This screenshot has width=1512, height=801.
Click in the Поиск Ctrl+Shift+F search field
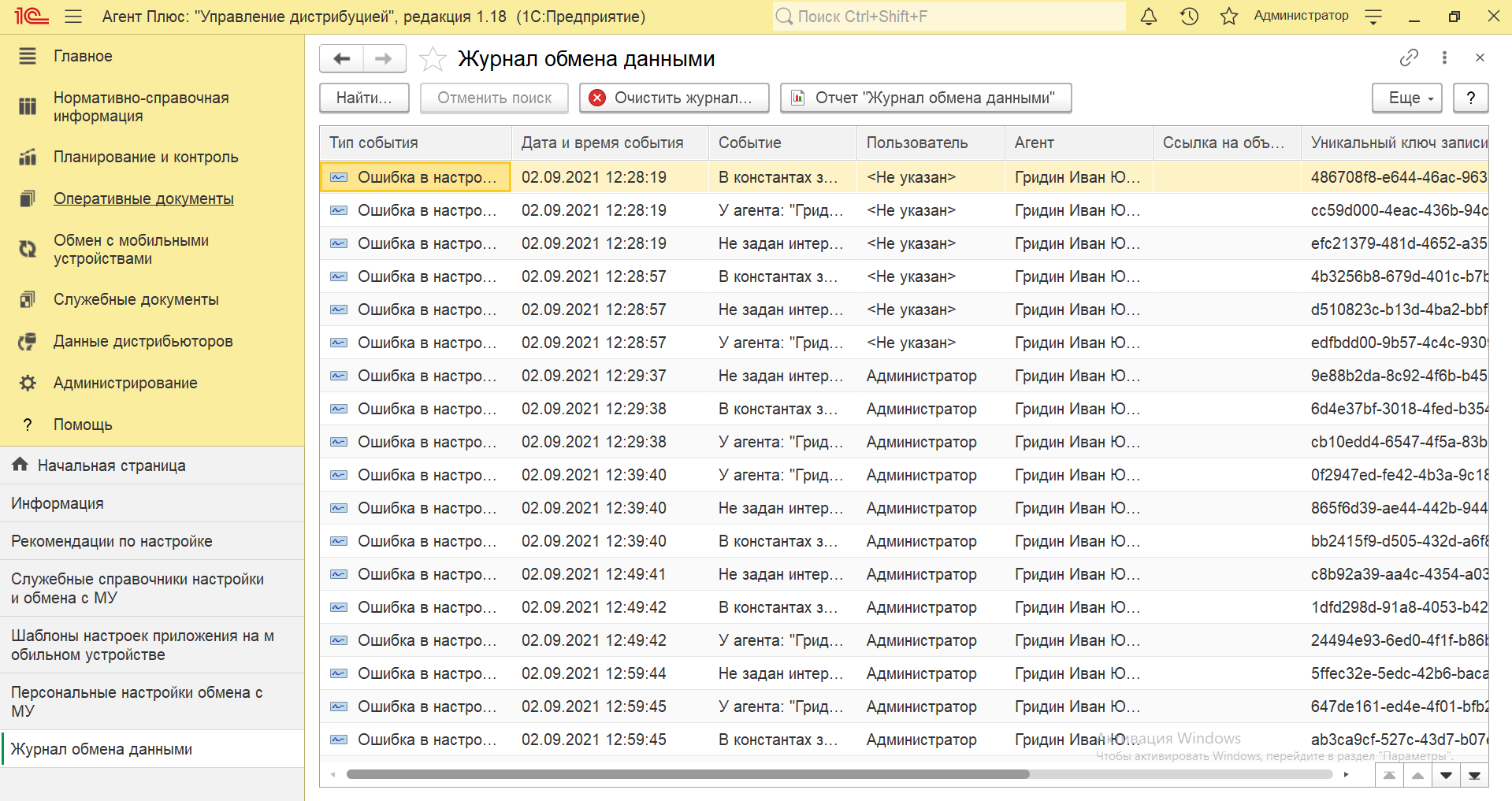click(949, 17)
